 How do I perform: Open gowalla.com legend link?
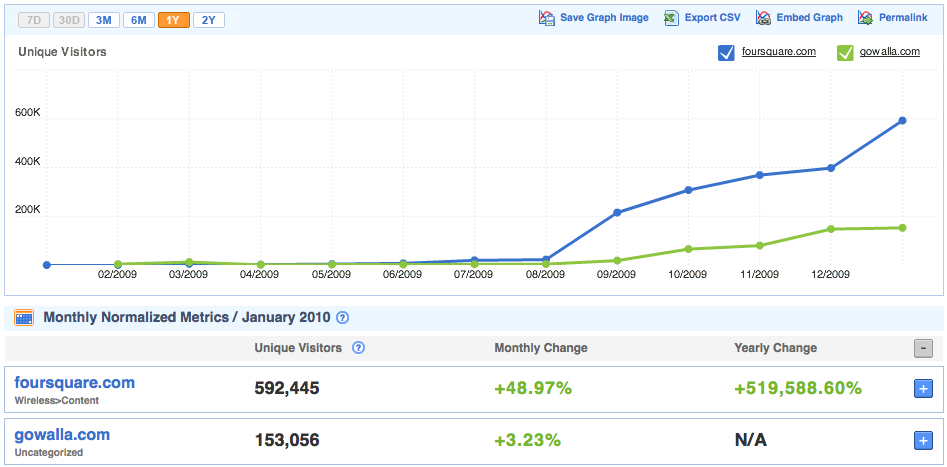click(x=890, y=52)
